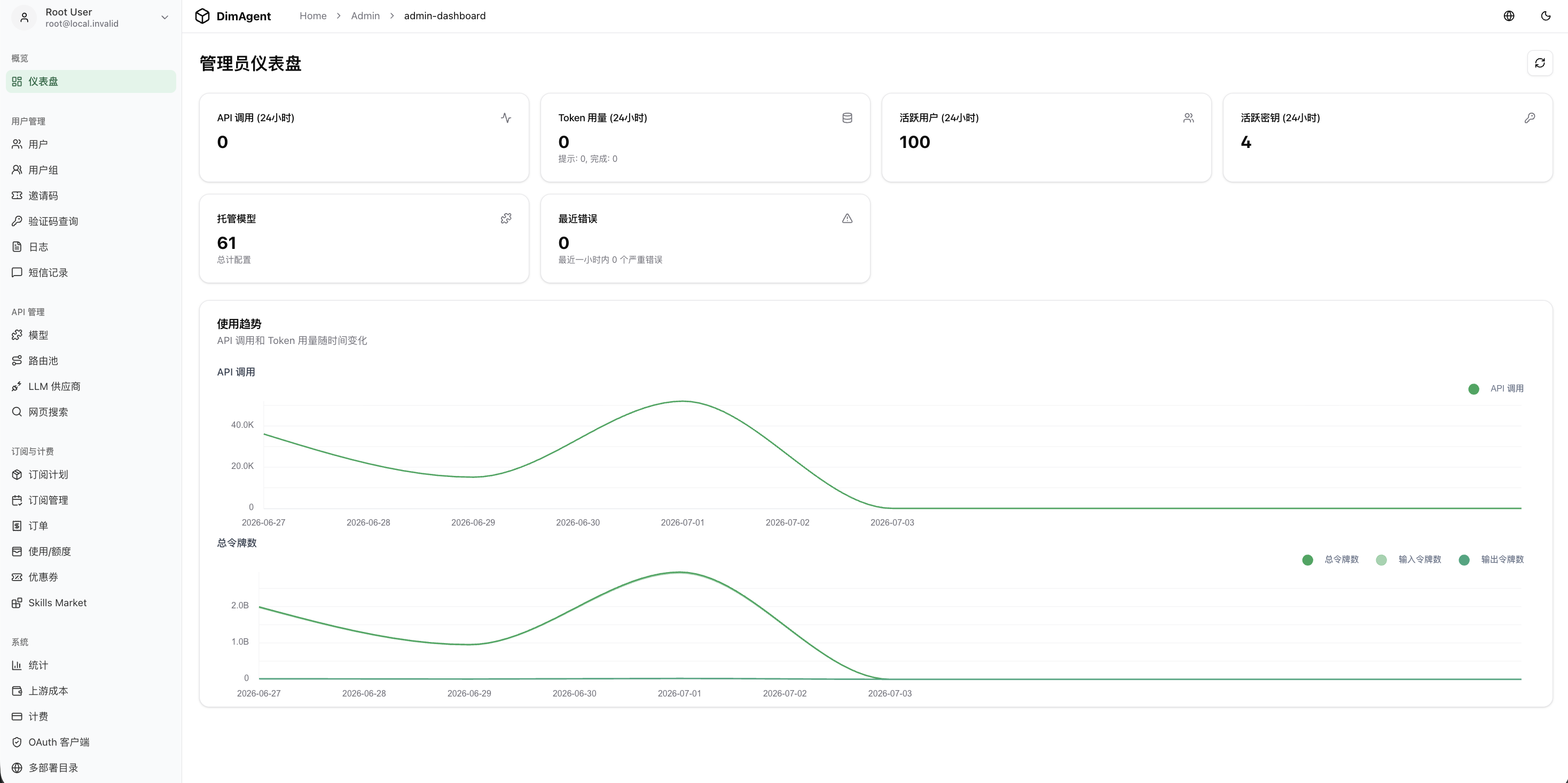Click the 计费 credit card icon
This screenshot has width=1568, height=783.
coord(17,716)
